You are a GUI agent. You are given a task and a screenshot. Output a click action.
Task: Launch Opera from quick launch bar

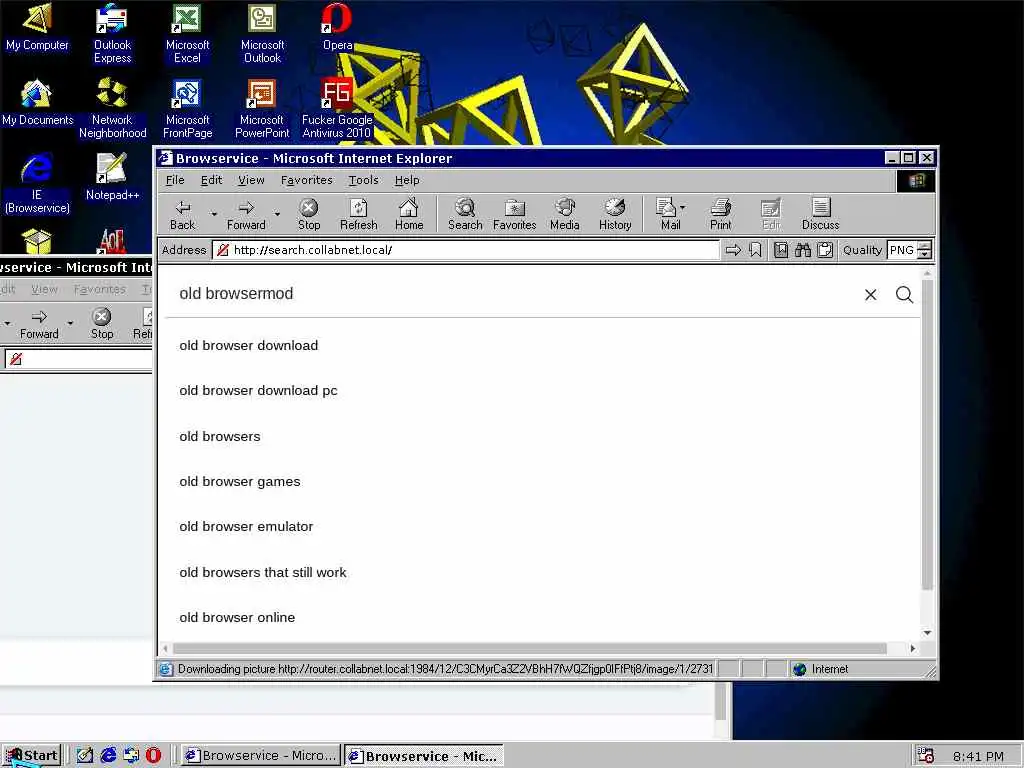(153, 756)
